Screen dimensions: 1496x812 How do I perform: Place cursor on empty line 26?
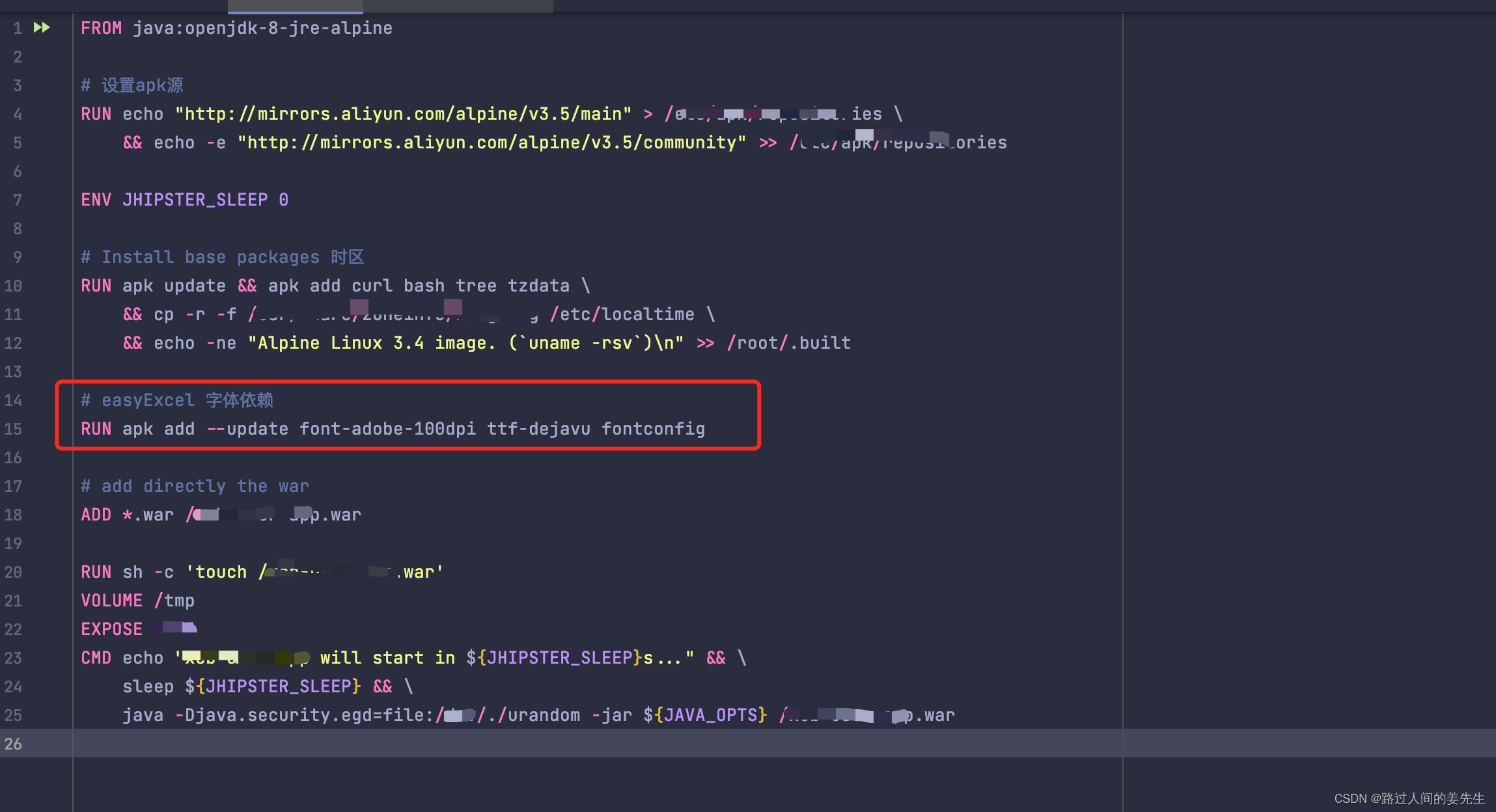pyautogui.click(x=747, y=743)
